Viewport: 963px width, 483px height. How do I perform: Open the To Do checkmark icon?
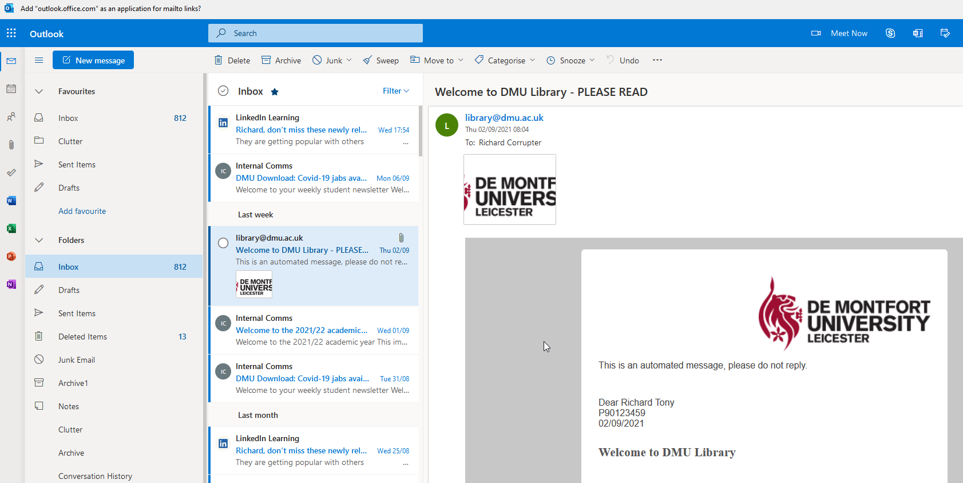(11, 173)
